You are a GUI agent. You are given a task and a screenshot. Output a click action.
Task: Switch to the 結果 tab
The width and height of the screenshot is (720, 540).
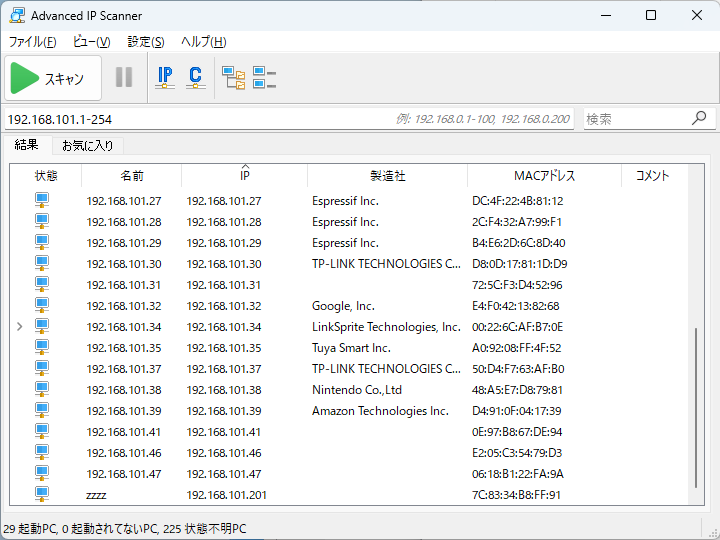[27, 145]
